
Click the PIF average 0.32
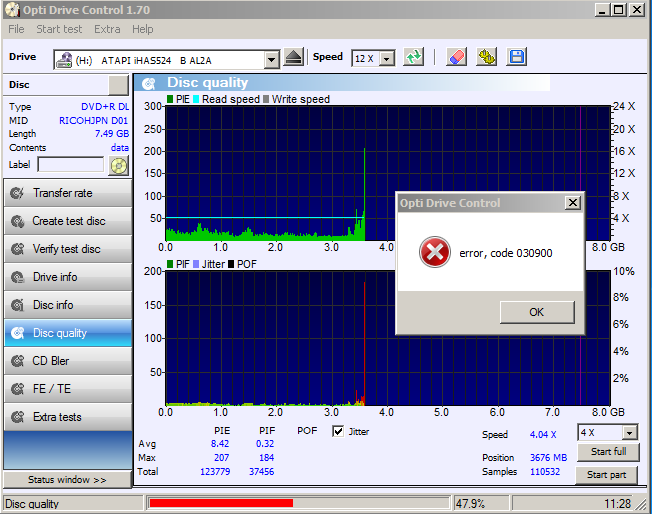(x=265, y=444)
